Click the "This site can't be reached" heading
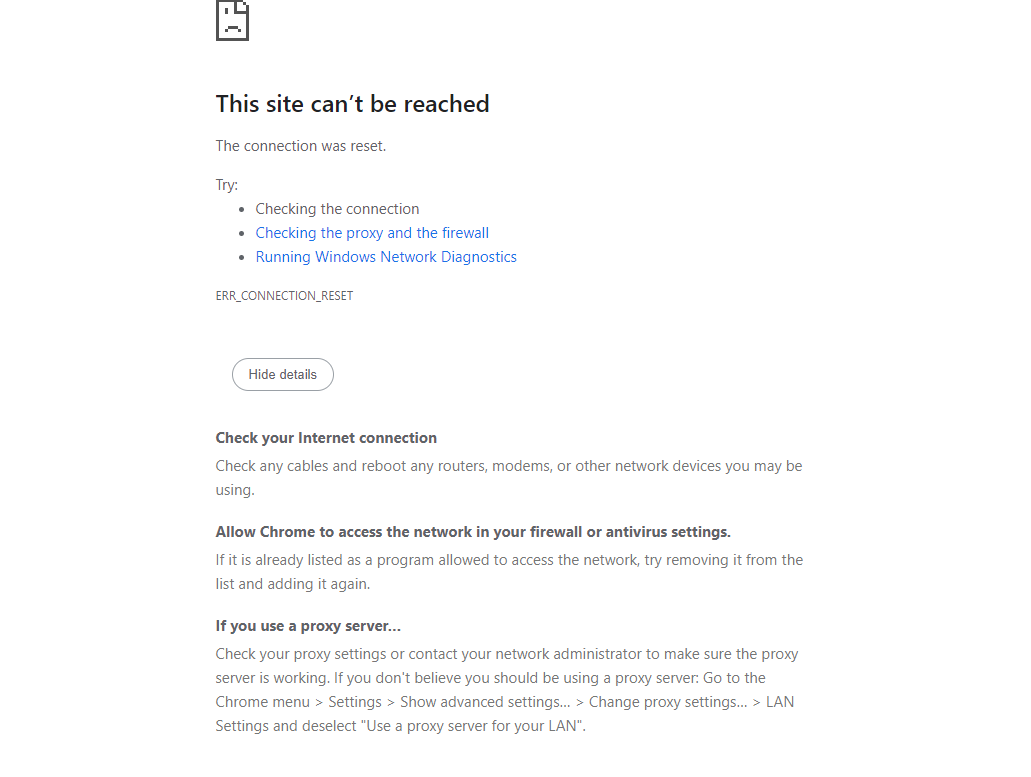 click(352, 104)
